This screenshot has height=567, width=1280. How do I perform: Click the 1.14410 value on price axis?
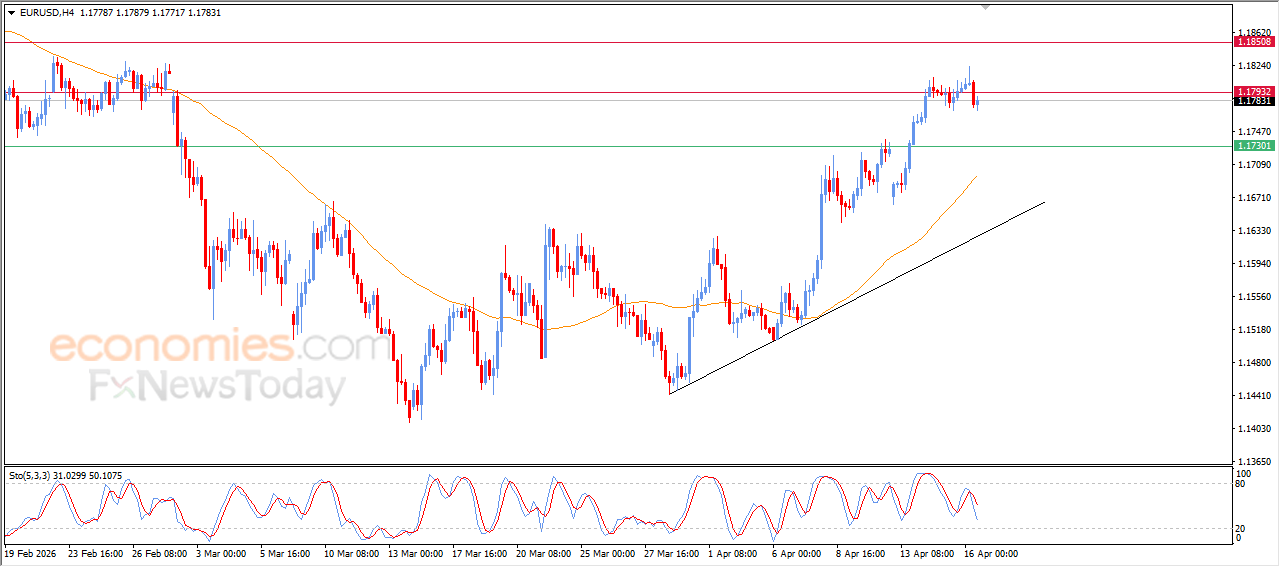point(1254,396)
